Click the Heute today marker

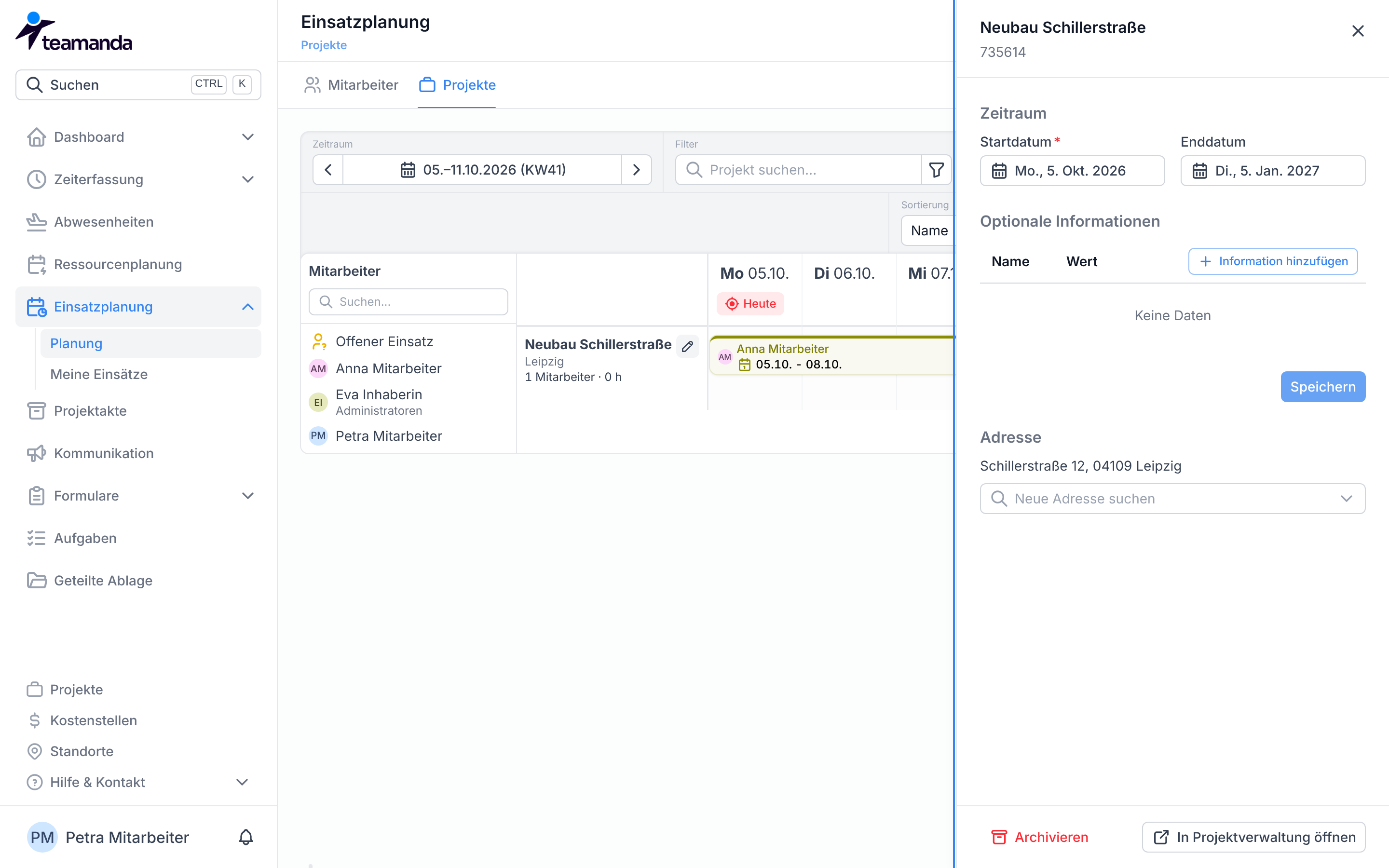click(x=750, y=304)
